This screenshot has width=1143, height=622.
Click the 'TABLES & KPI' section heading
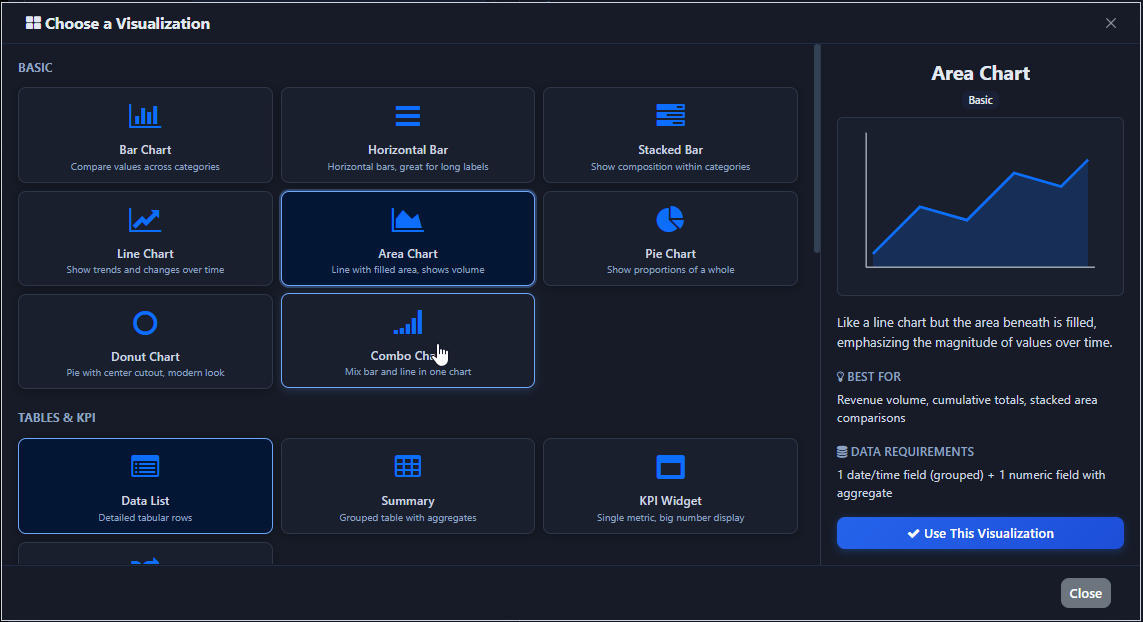click(57, 418)
